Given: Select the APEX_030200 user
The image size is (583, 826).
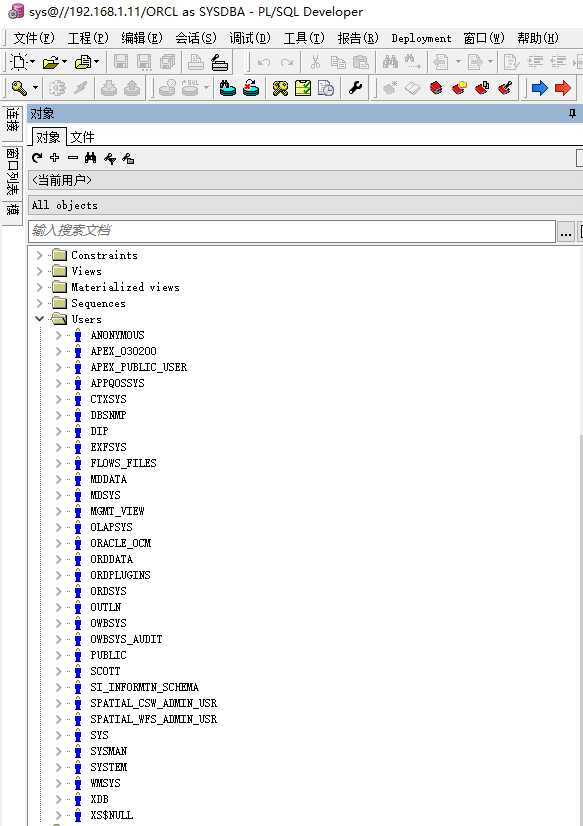Looking at the screenshot, I should tap(123, 351).
